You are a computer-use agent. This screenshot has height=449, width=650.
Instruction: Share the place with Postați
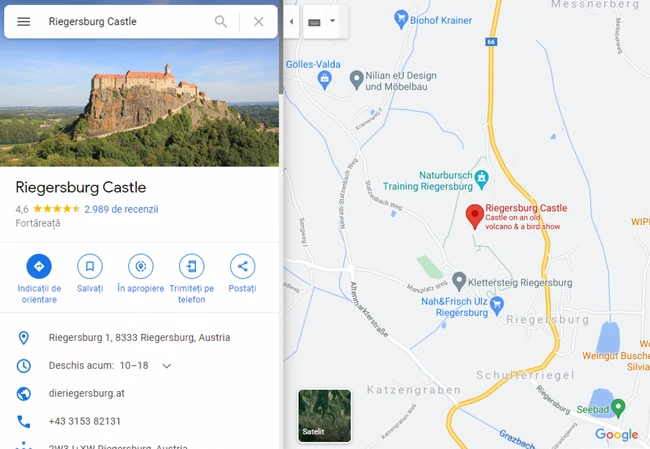coord(243,274)
